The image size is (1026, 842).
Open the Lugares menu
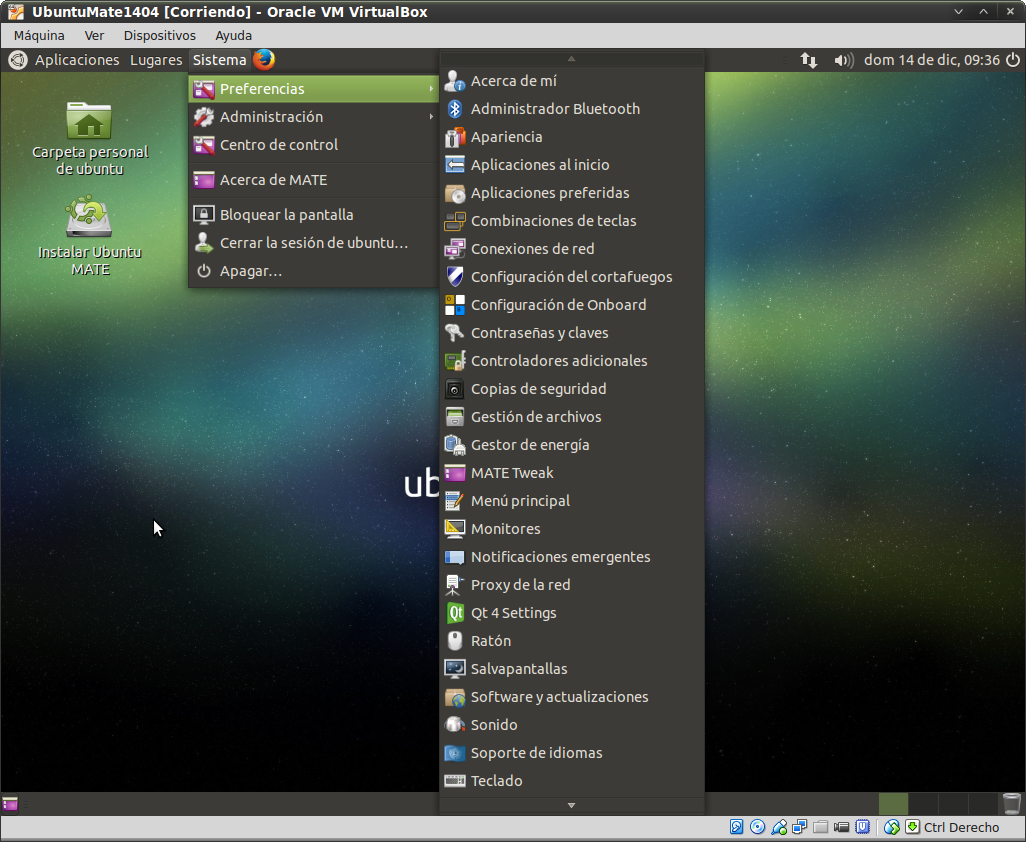(156, 60)
